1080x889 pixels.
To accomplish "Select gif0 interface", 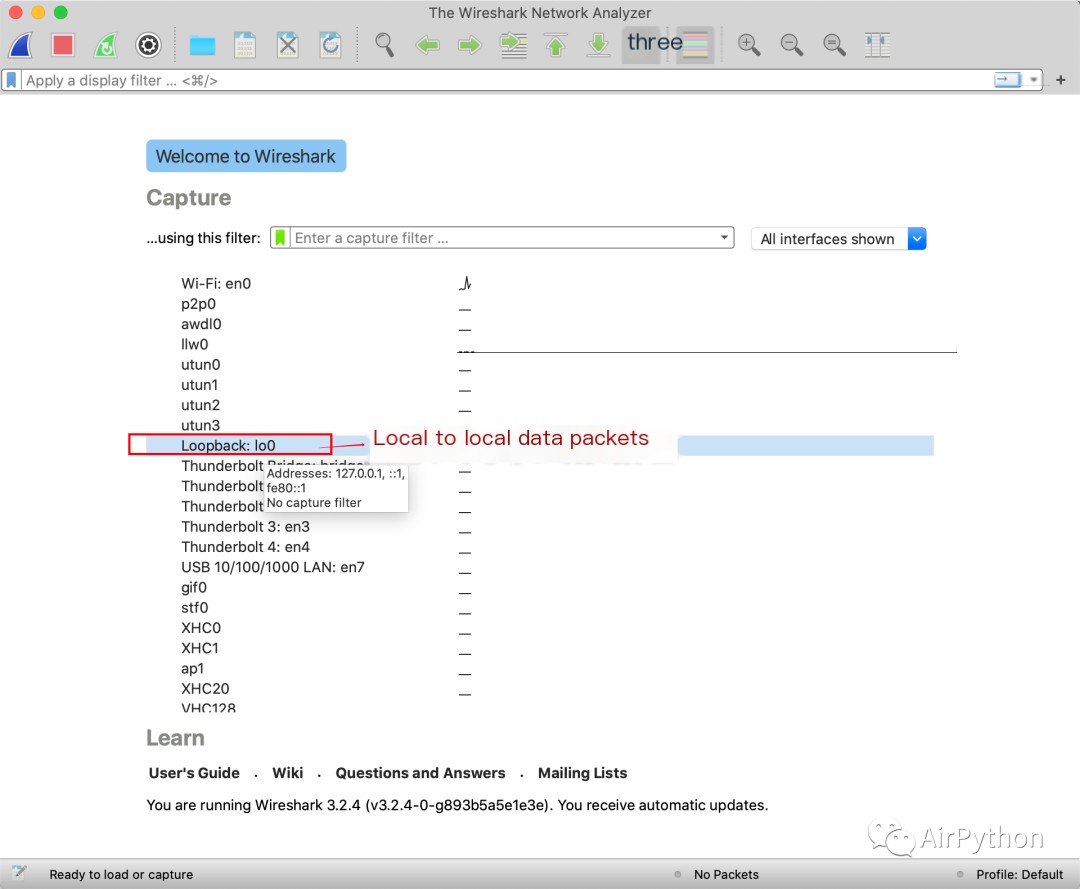I will (x=194, y=587).
